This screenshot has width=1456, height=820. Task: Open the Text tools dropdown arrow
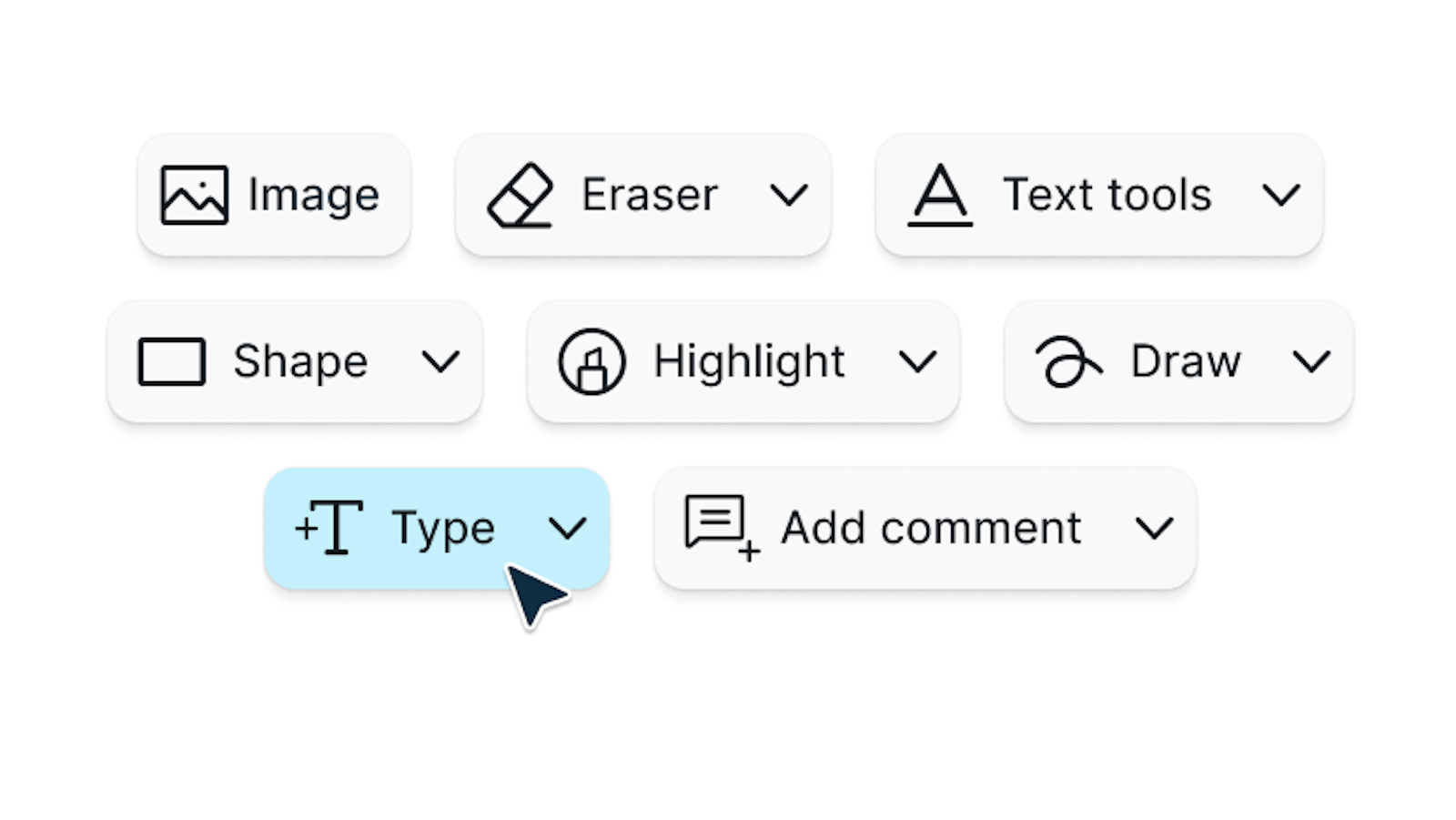point(1281,195)
